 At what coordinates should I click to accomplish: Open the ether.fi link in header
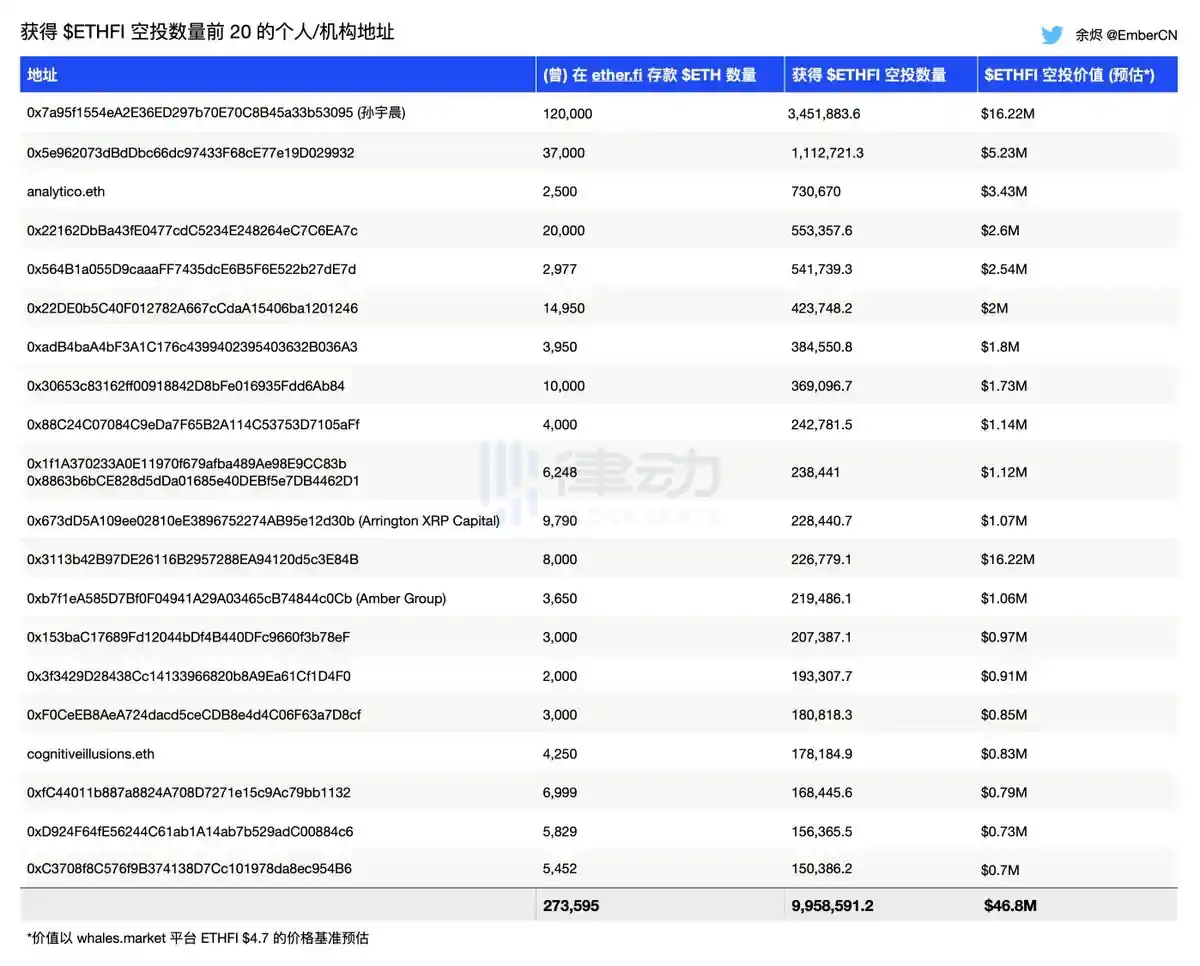[x=617, y=75]
